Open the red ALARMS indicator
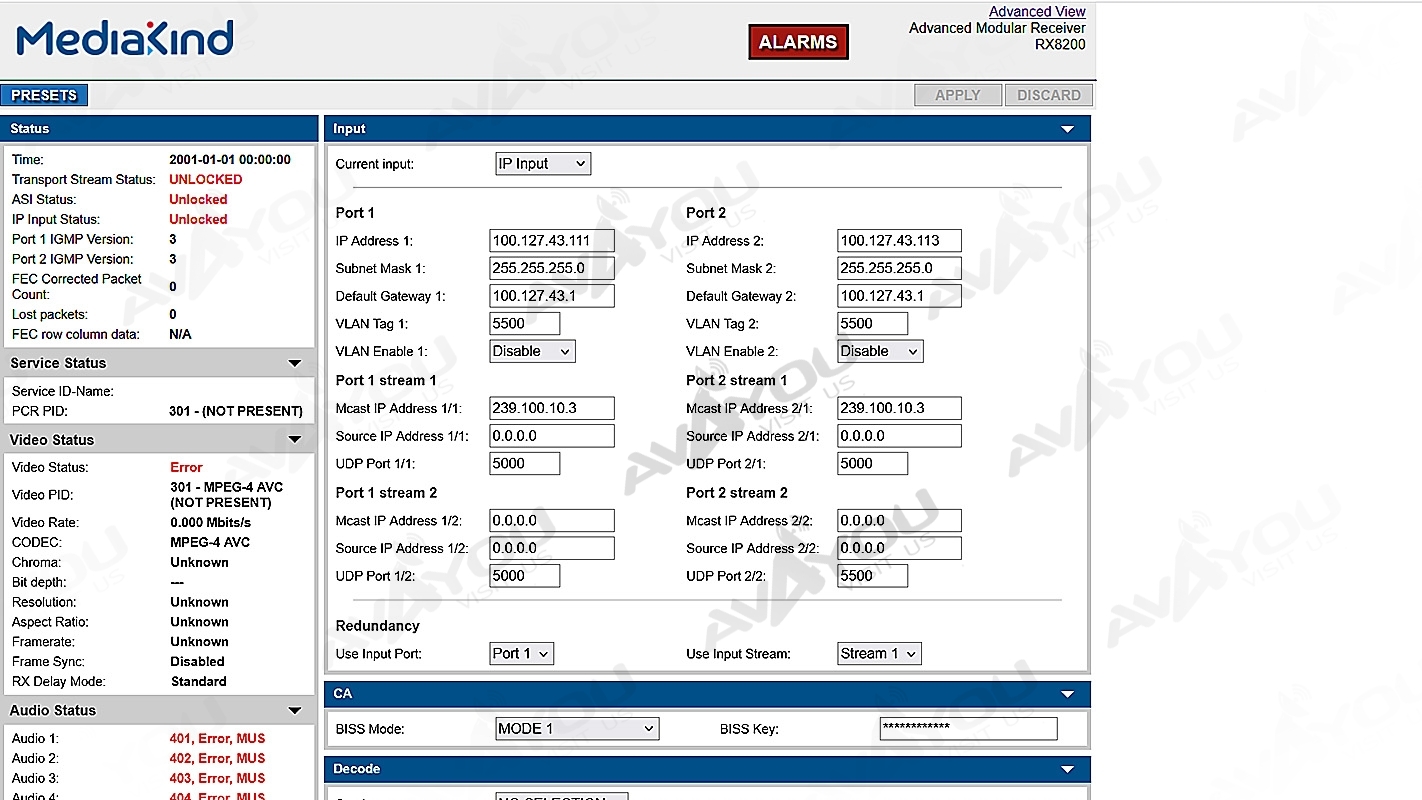This screenshot has height=800, width=1422. point(798,42)
